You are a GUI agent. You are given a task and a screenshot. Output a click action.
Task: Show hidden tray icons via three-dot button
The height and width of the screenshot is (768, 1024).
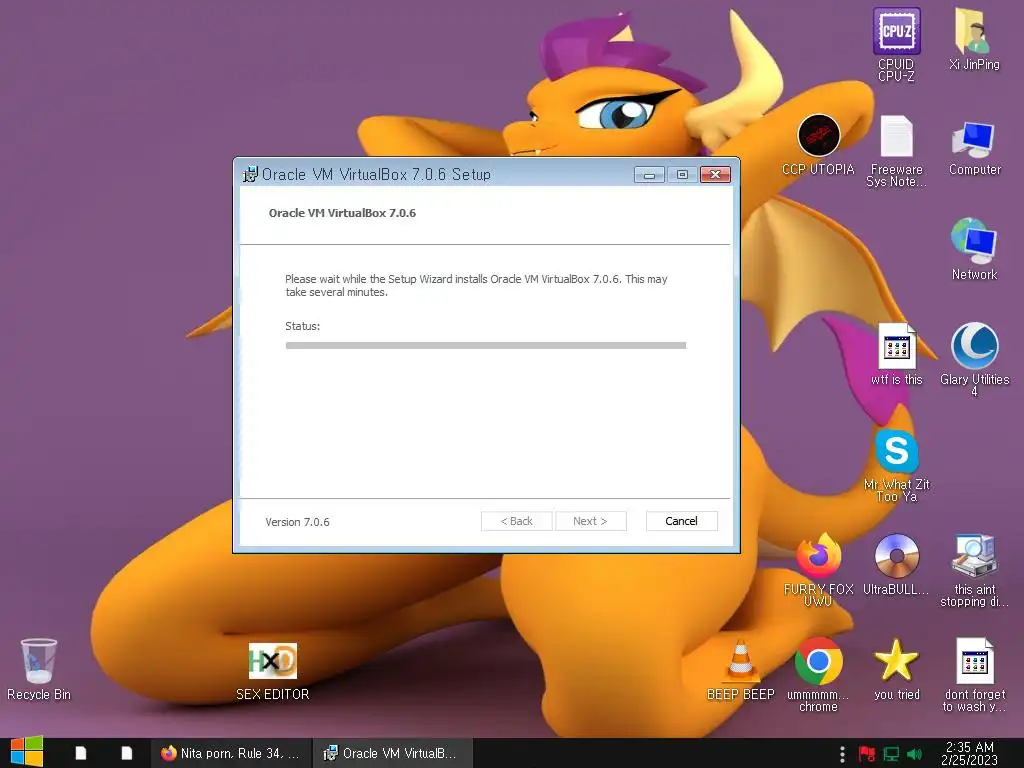click(842, 754)
